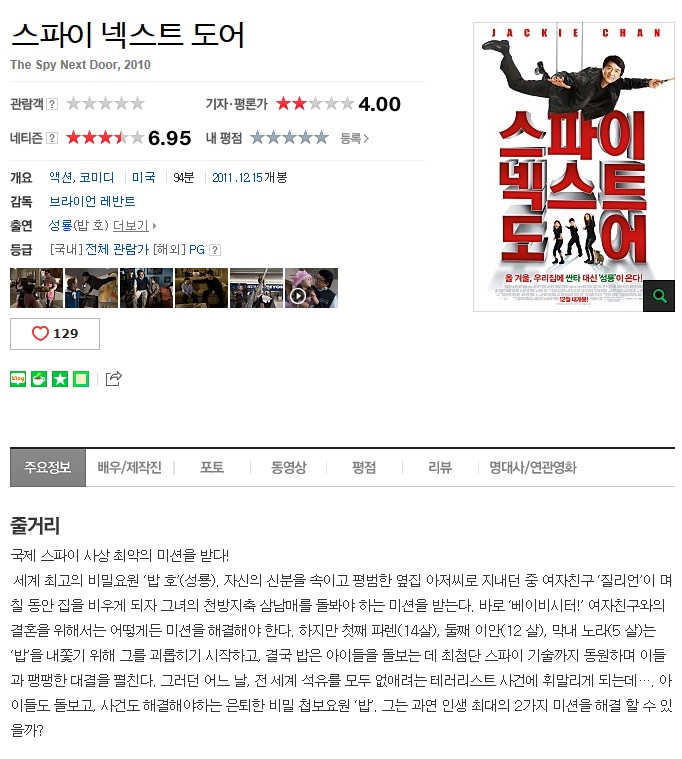
Task: Set my rating on 내 평점 stars
Action: [x=289, y=138]
